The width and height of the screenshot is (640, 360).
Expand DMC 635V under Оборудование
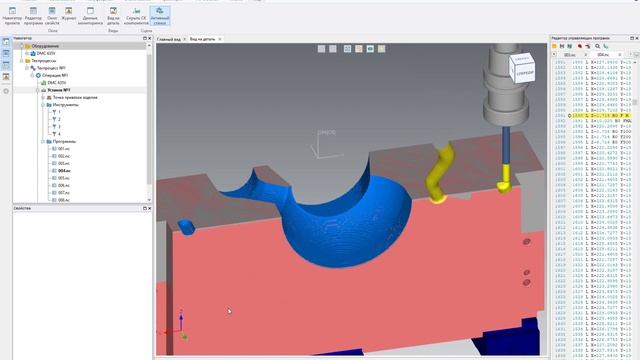27,53
